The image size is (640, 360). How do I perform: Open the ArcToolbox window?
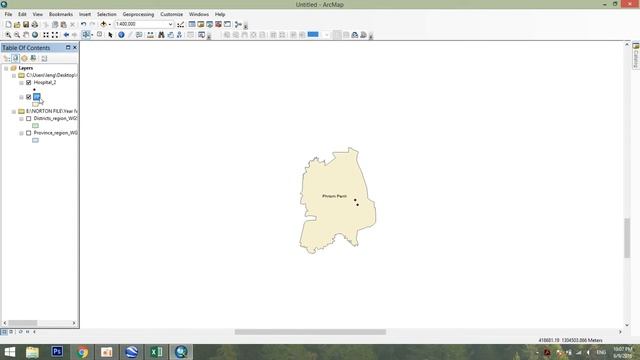pyautogui.click(x=218, y=24)
